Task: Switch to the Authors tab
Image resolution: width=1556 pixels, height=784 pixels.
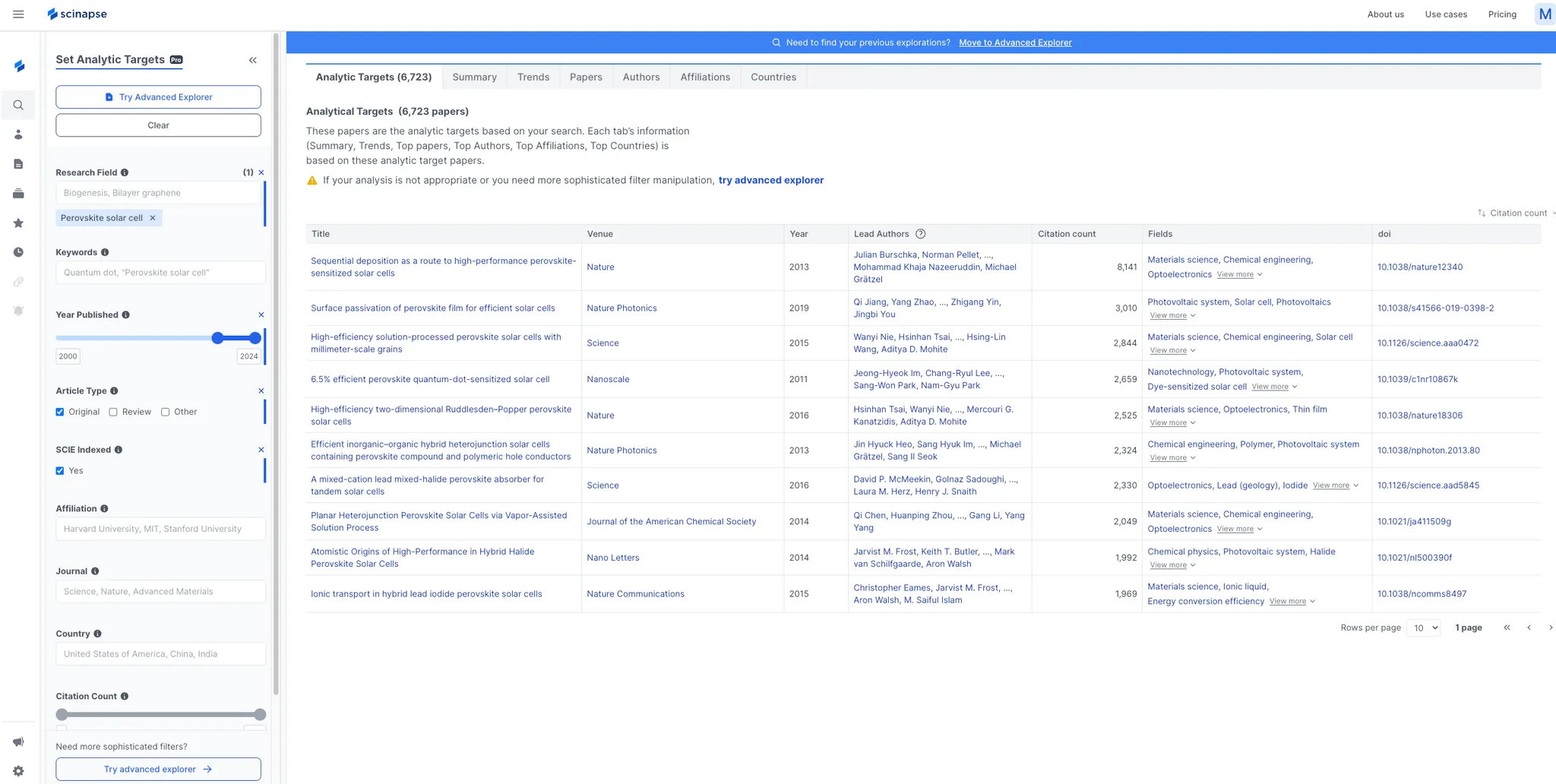Action: tap(641, 77)
